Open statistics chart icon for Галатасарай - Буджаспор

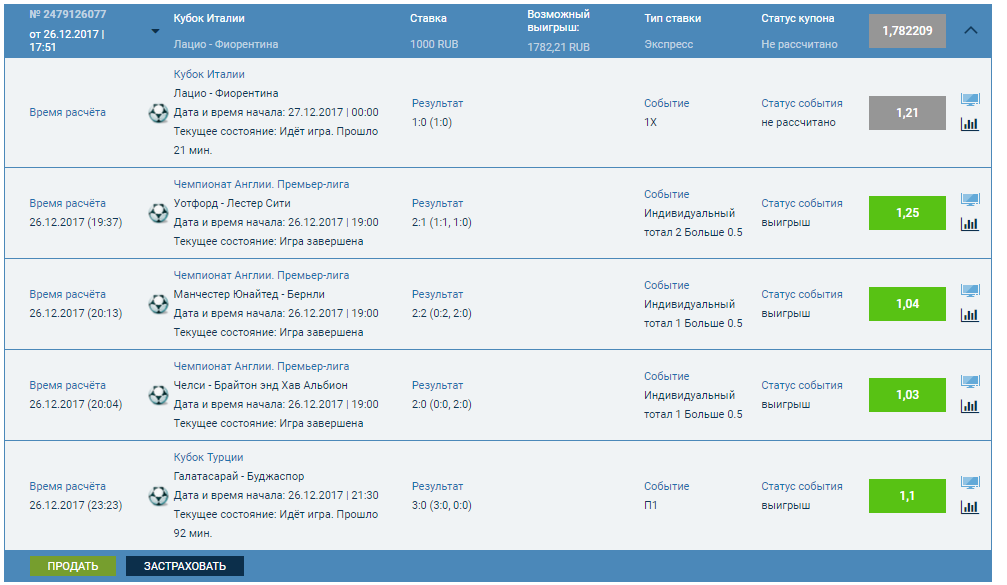(x=970, y=507)
